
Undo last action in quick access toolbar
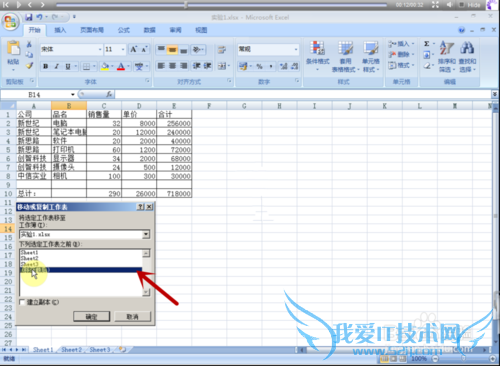[39, 17]
